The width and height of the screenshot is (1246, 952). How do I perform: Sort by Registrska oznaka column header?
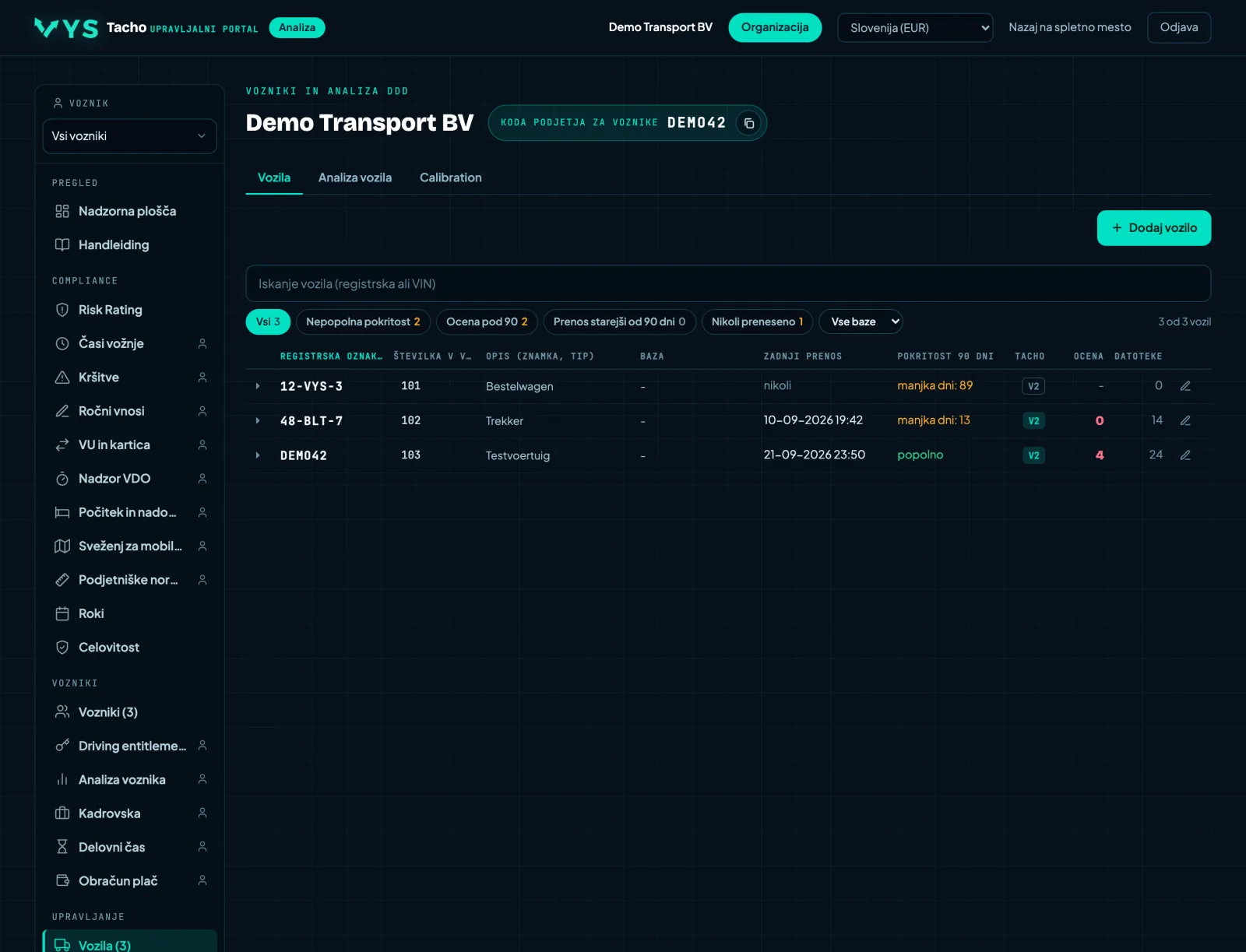tap(331, 357)
